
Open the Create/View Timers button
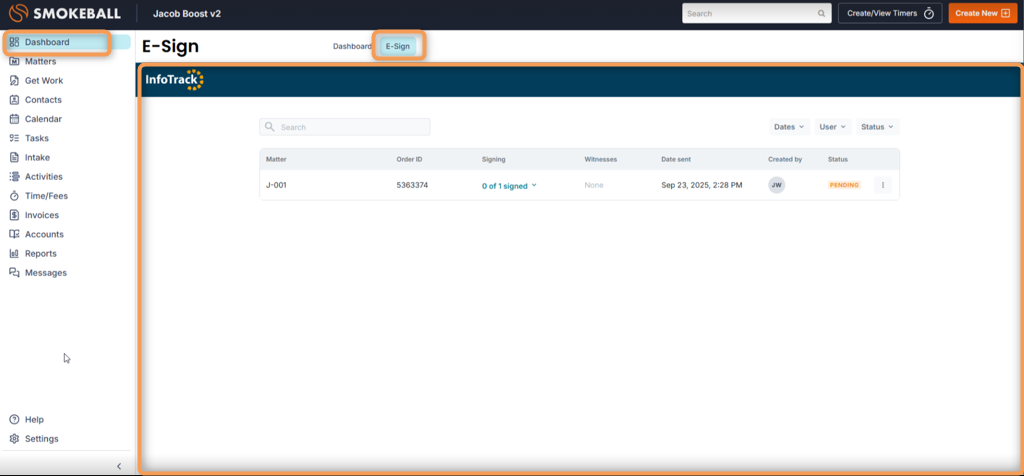click(x=889, y=13)
